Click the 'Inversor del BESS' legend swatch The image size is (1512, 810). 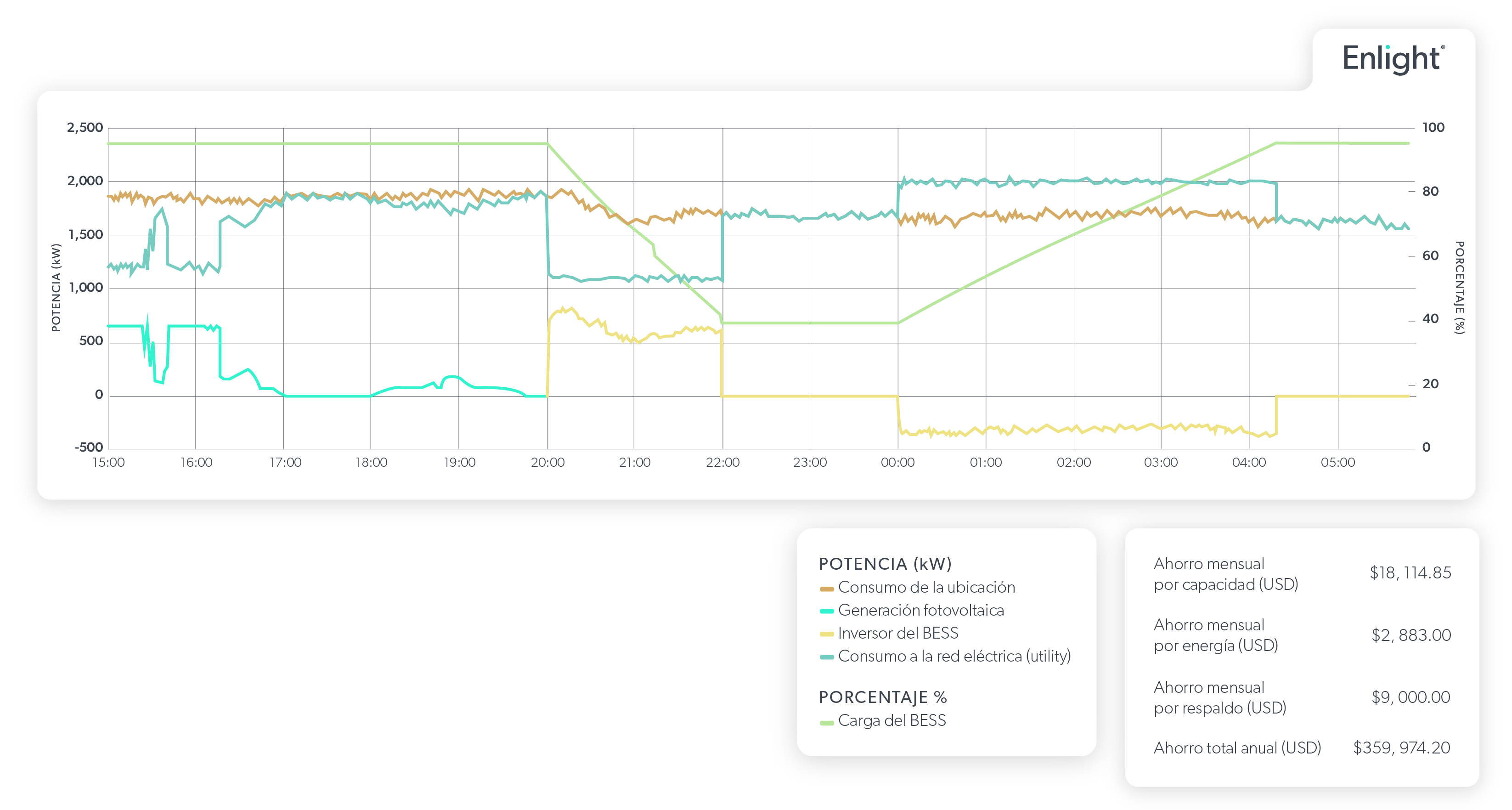pos(826,634)
